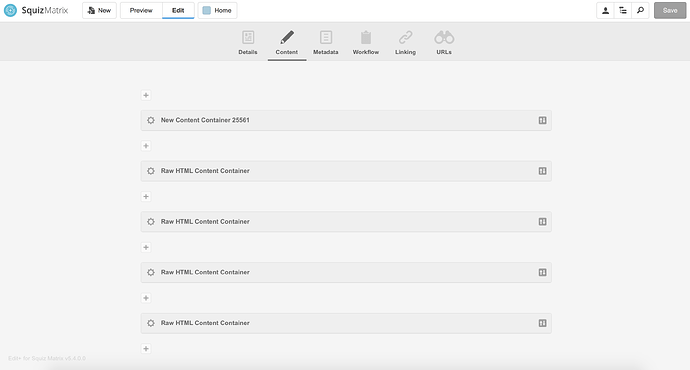This screenshot has height=370, width=690.
Task: Go to the Metadata screen
Action: pyautogui.click(x=326, y=43)
